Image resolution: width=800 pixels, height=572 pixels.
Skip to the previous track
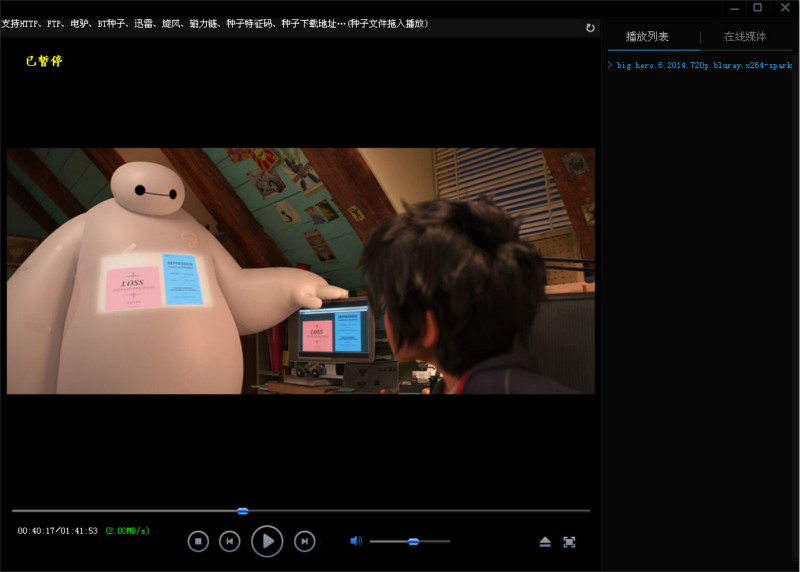(x=230, y=541)
